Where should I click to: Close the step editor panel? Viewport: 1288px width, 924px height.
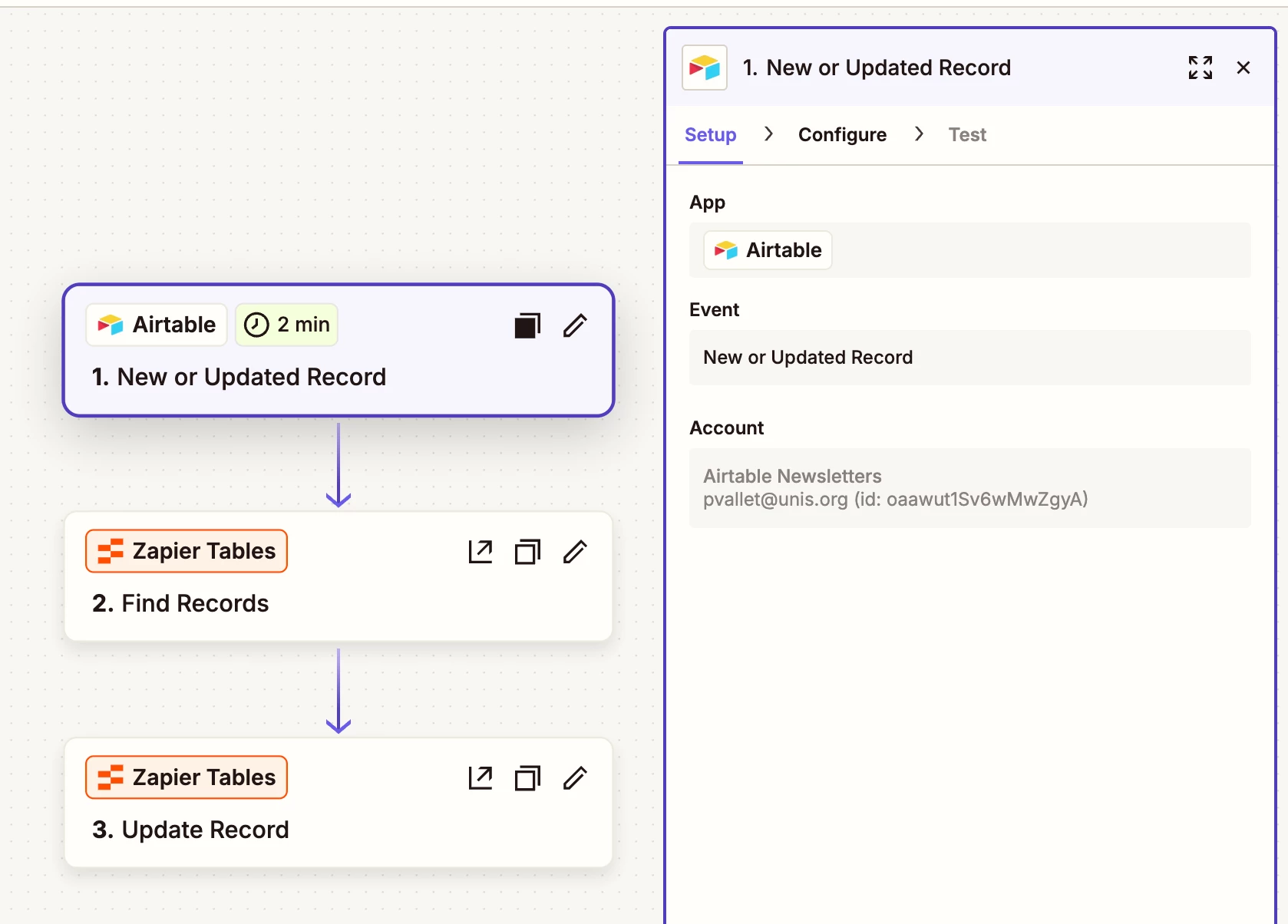(1243, 68)
